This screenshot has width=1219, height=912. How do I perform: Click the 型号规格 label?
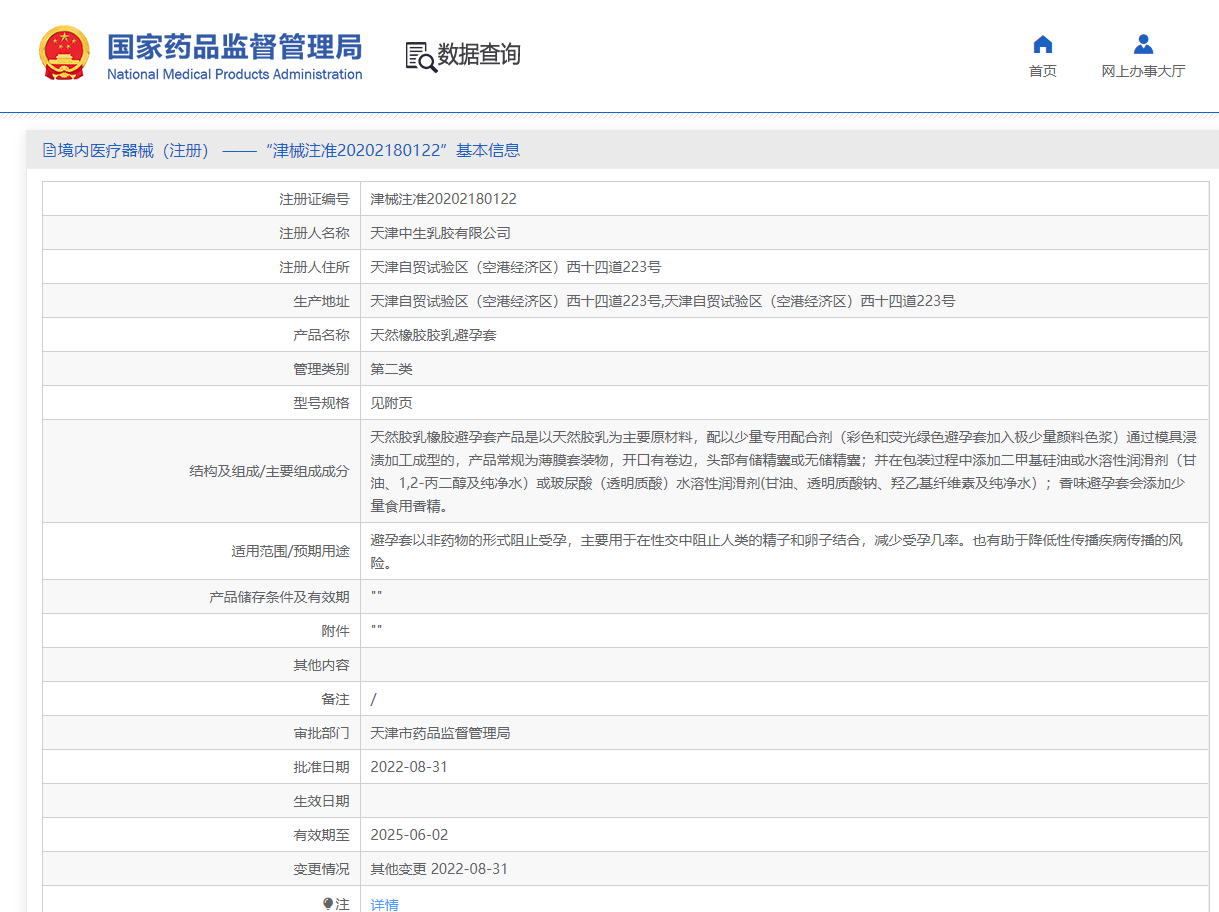pos(321,403)
